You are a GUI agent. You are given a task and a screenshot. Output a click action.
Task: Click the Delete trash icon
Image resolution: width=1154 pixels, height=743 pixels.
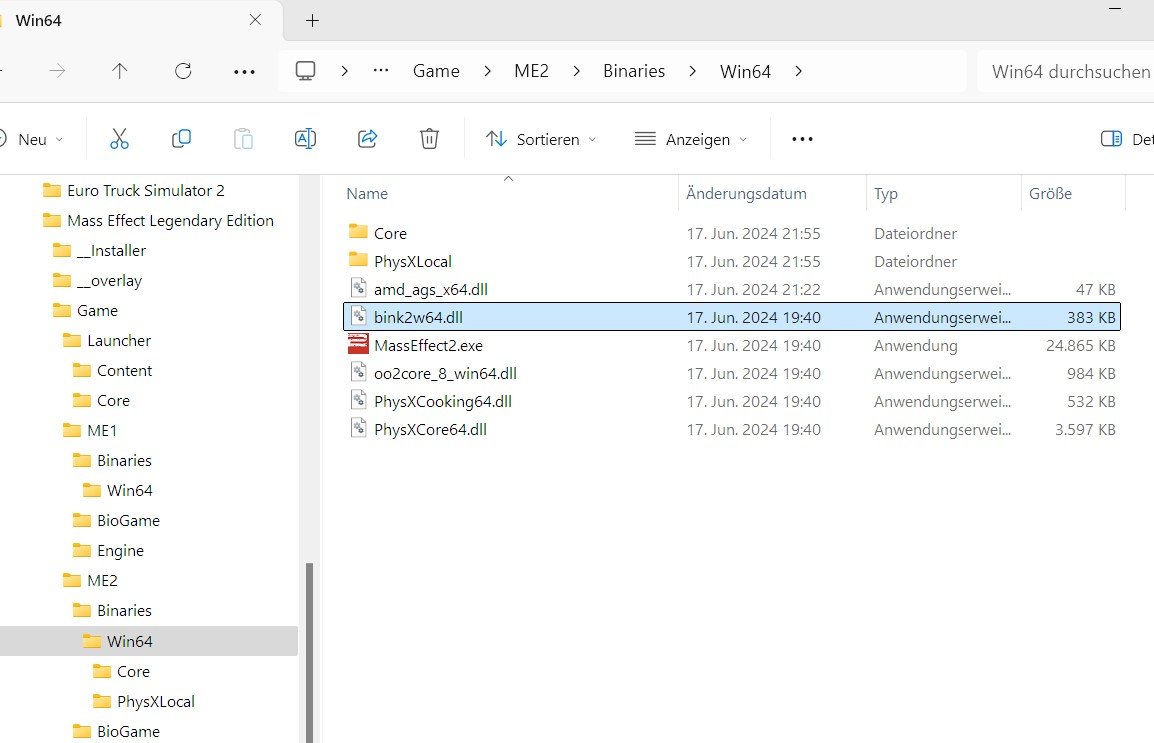point(429,138)
